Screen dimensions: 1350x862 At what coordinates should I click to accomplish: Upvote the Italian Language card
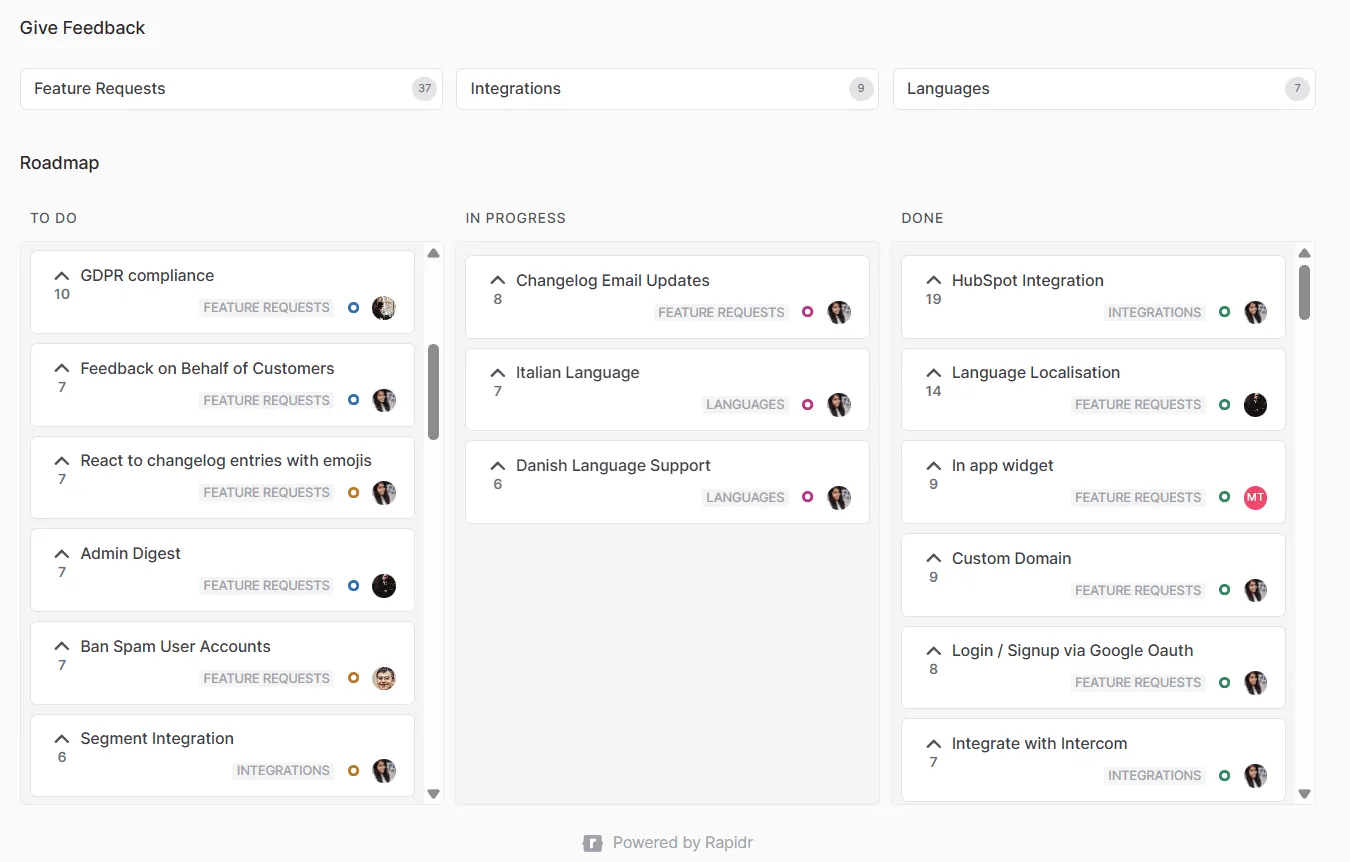[x=498, y=373]
